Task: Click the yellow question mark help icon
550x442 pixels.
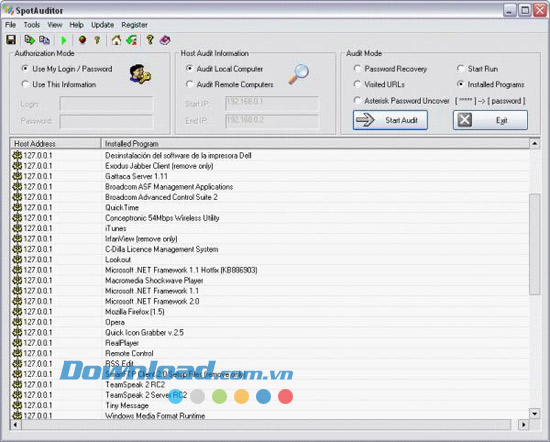Action: [x=150, y=40]
